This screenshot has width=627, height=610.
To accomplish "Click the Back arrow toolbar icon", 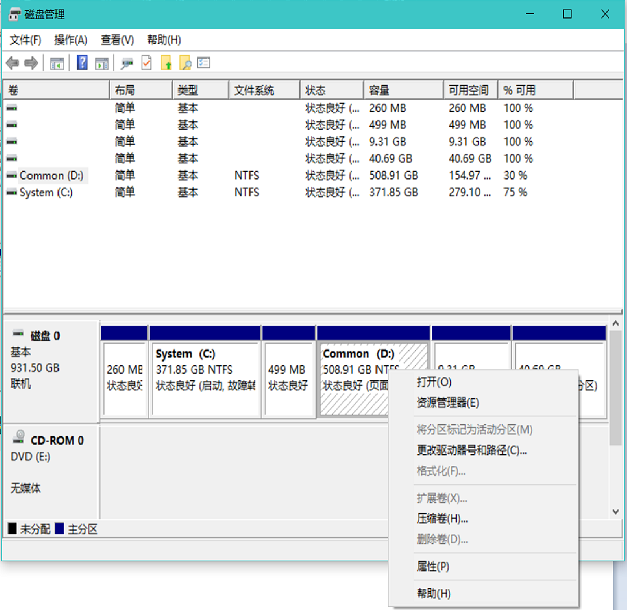I will 13,63.
